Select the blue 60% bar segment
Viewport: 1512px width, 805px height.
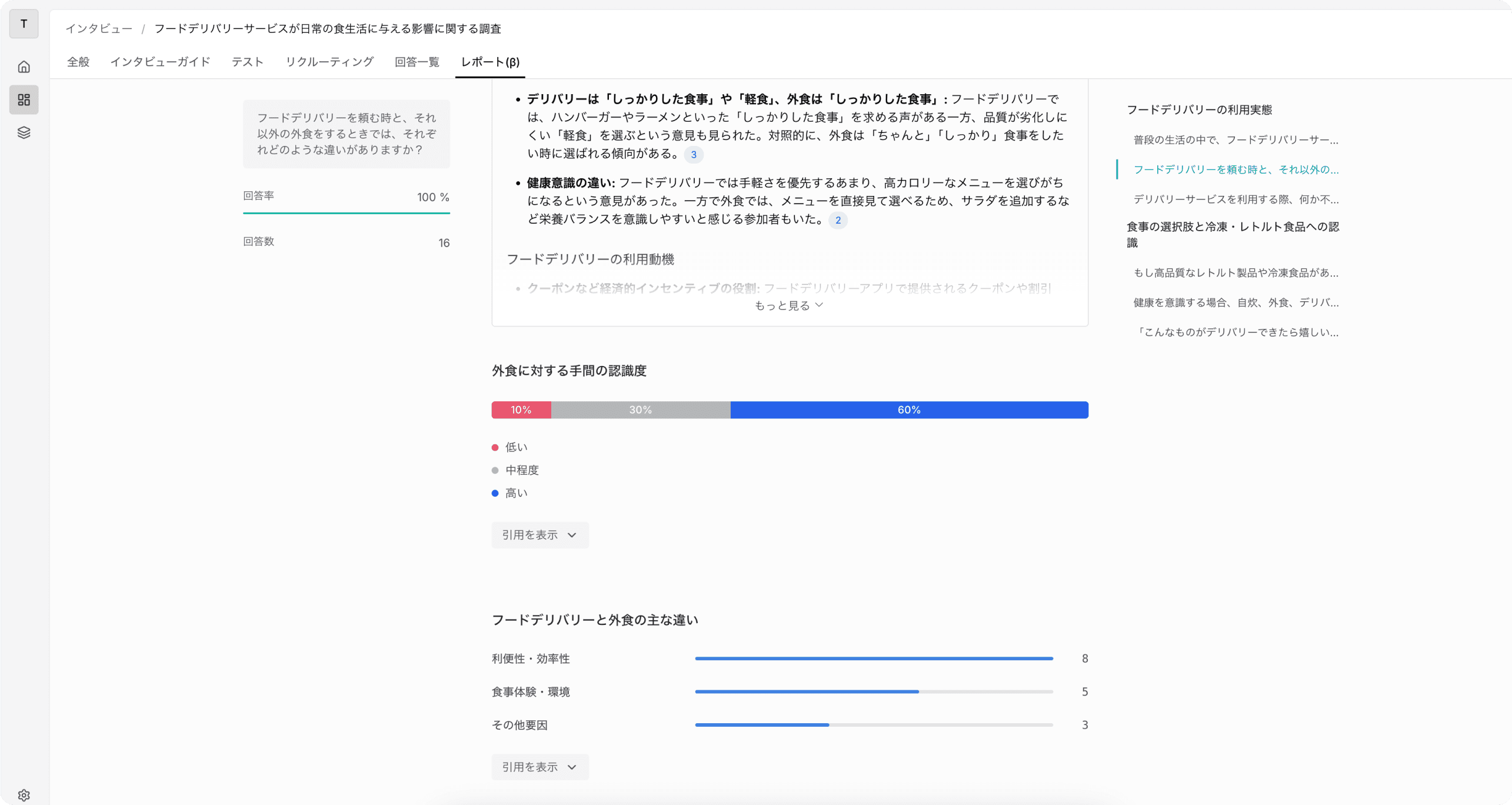(908, 410)
